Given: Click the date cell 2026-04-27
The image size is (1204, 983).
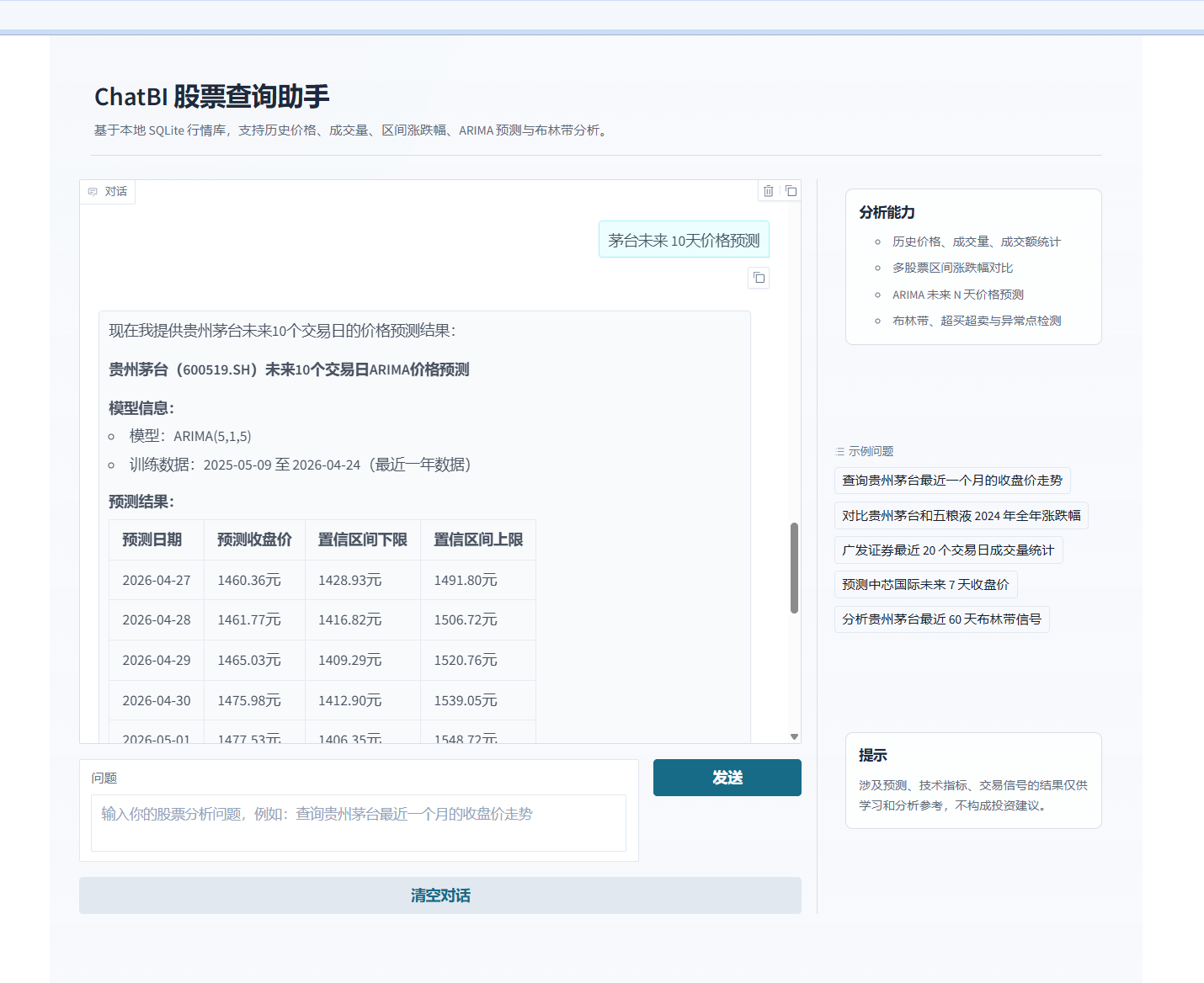Looking at the screenshot, I should (x=157, y=580).
